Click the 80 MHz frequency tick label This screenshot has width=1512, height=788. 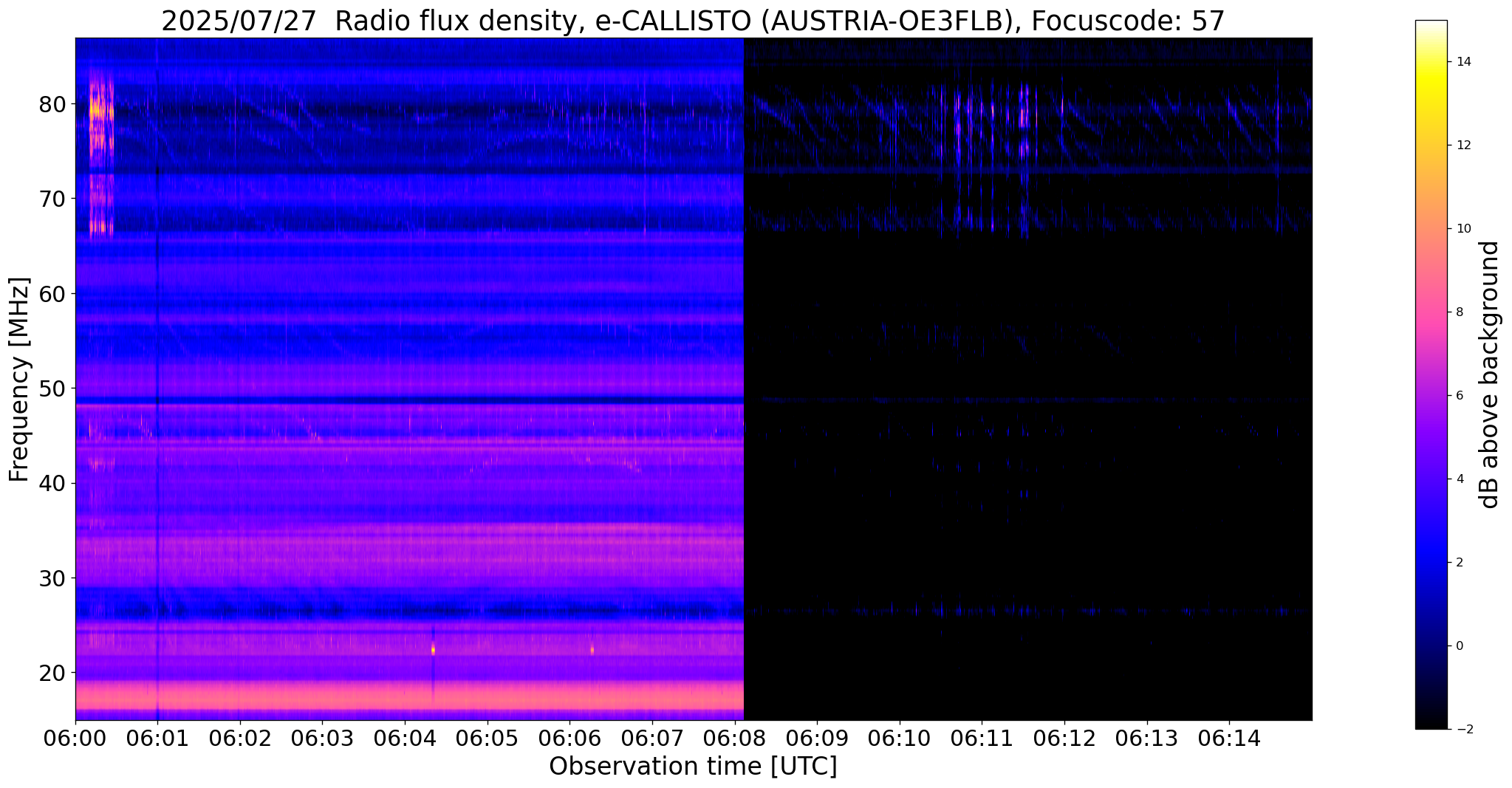tap(53, 104)
